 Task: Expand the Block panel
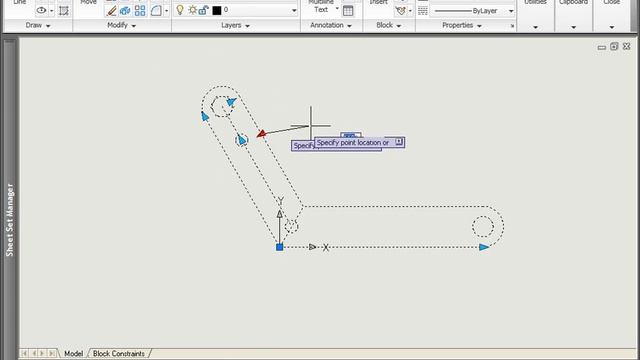pos(389,25)
